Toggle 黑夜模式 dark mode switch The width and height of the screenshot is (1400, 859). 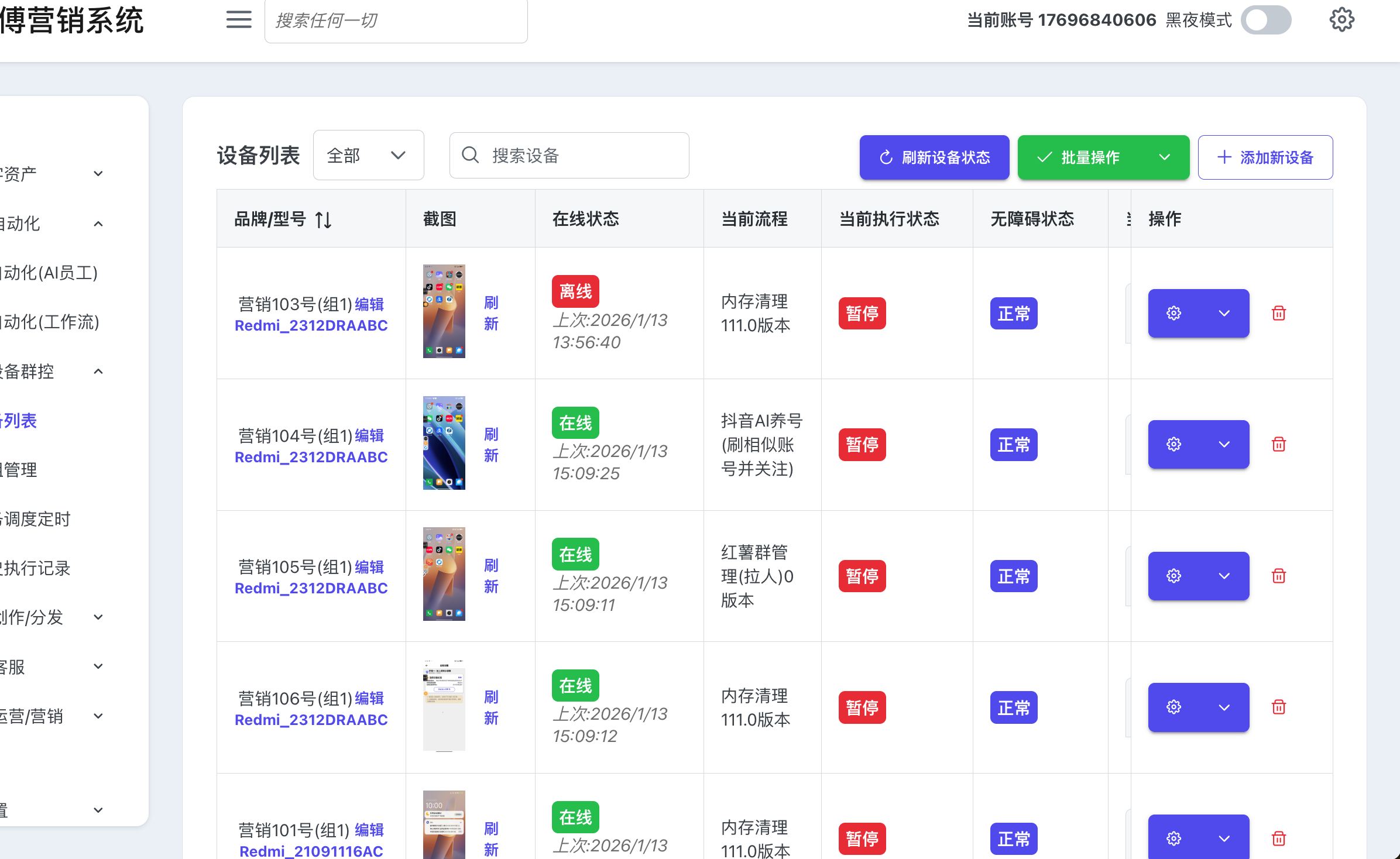1266,20
